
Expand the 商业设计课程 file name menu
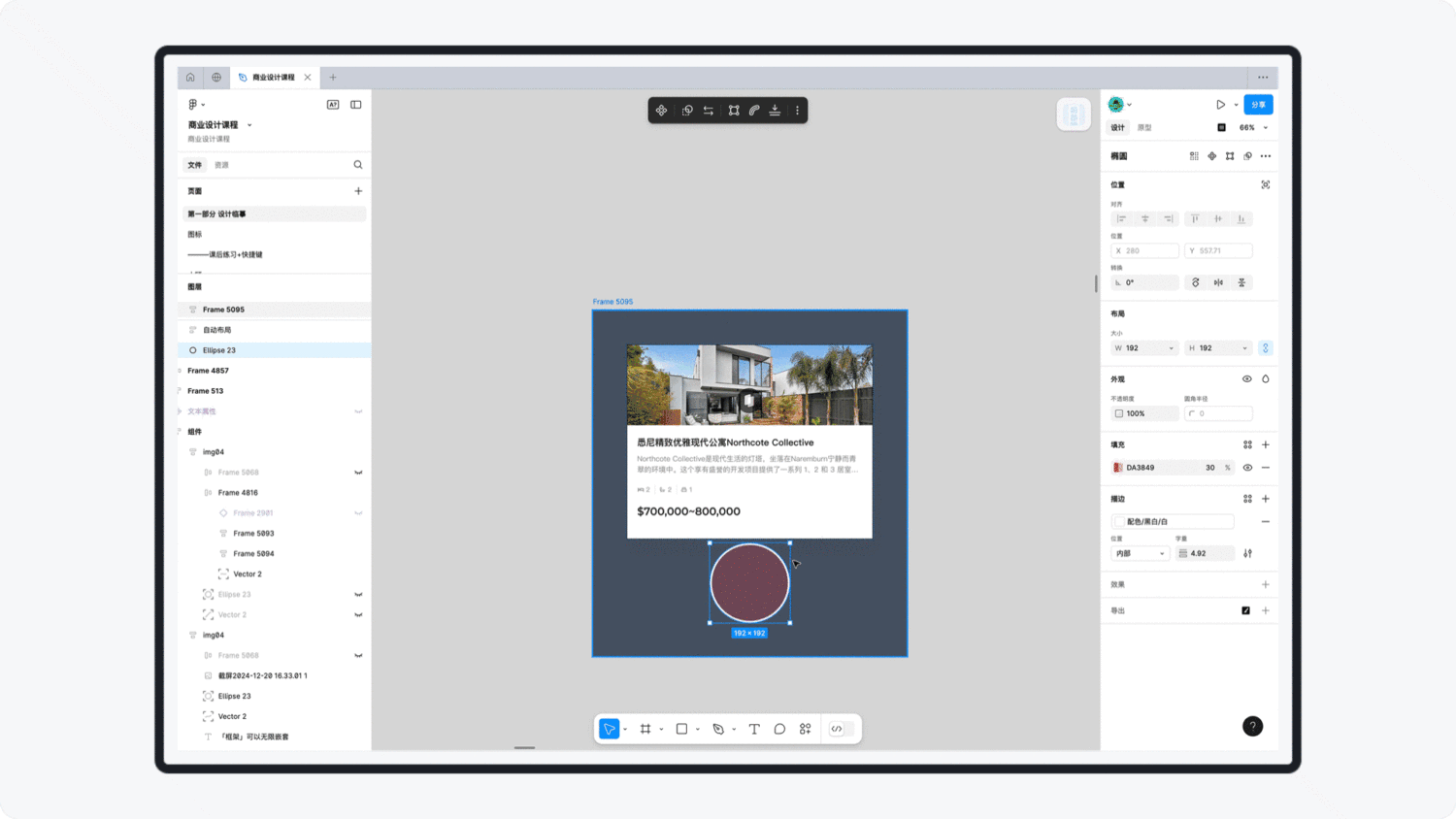point(249,125)
